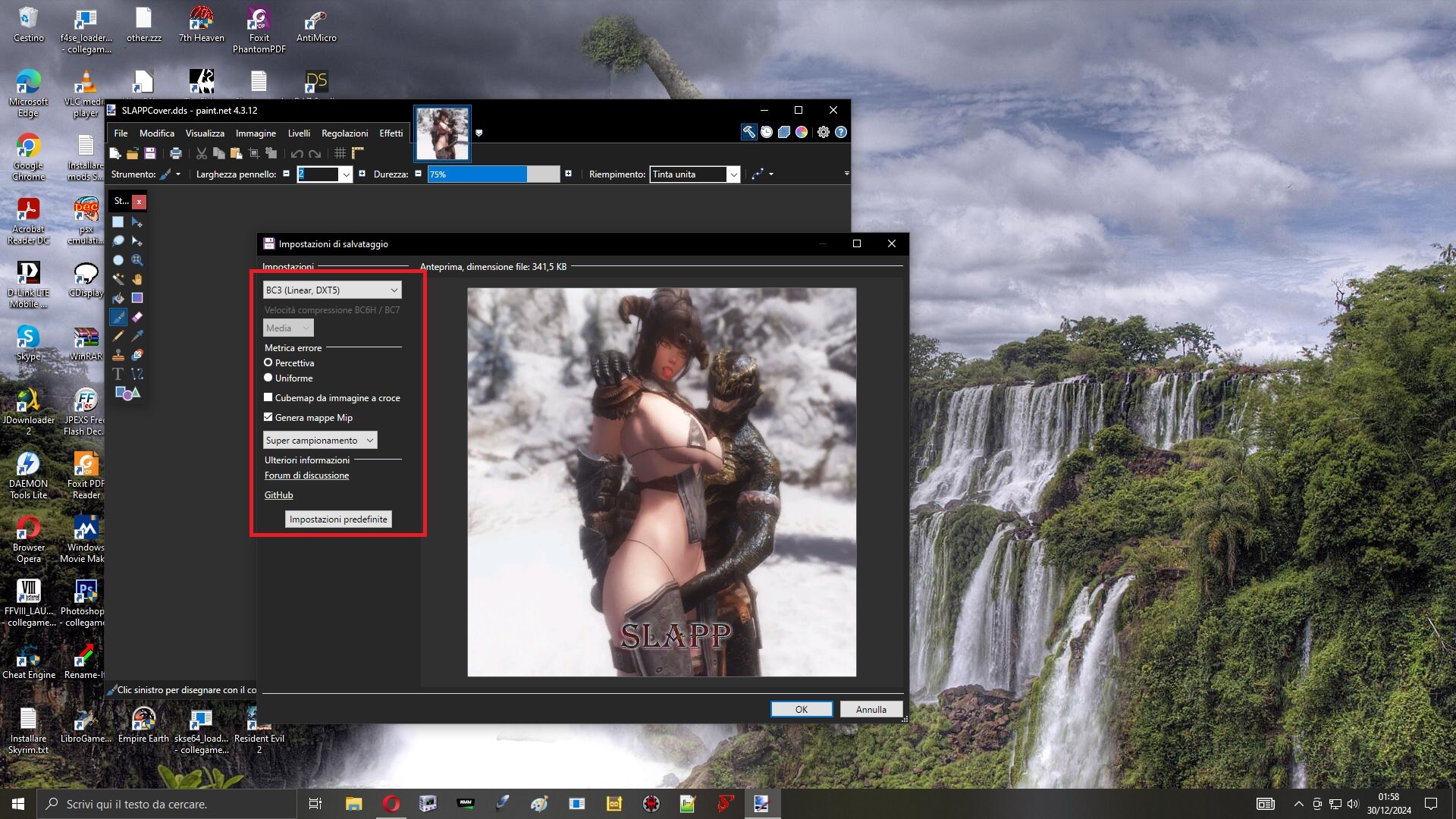This screenshot has height=819, width=1456.
Task: Click the Durezza 75% slider bar
Action: 494,174
